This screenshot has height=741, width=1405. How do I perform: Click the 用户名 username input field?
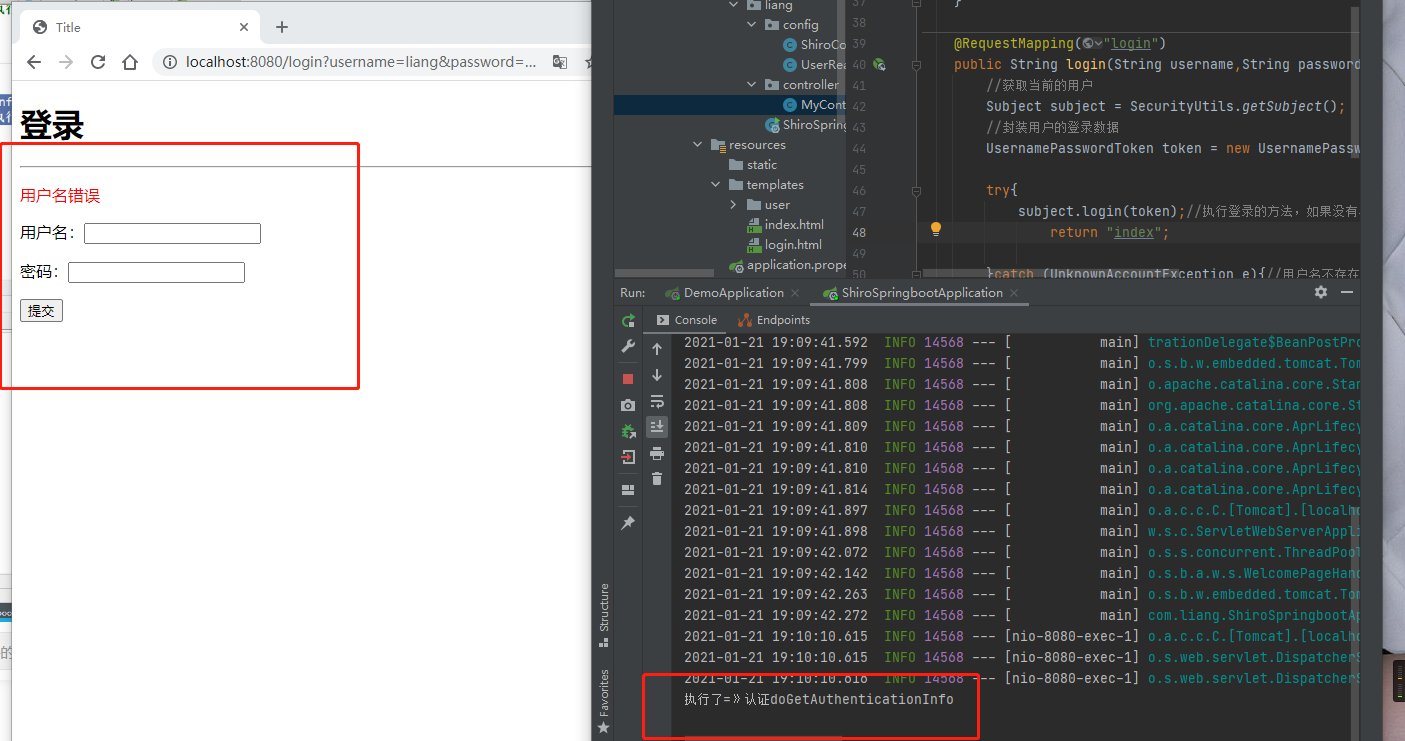click(x=172, y=233)
